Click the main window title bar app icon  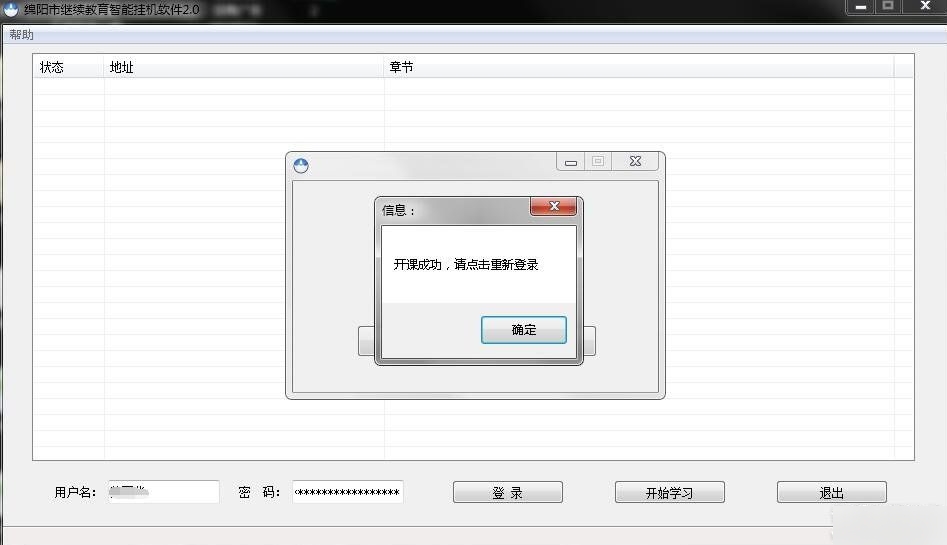pyautogui.click(x=11, y=8)
